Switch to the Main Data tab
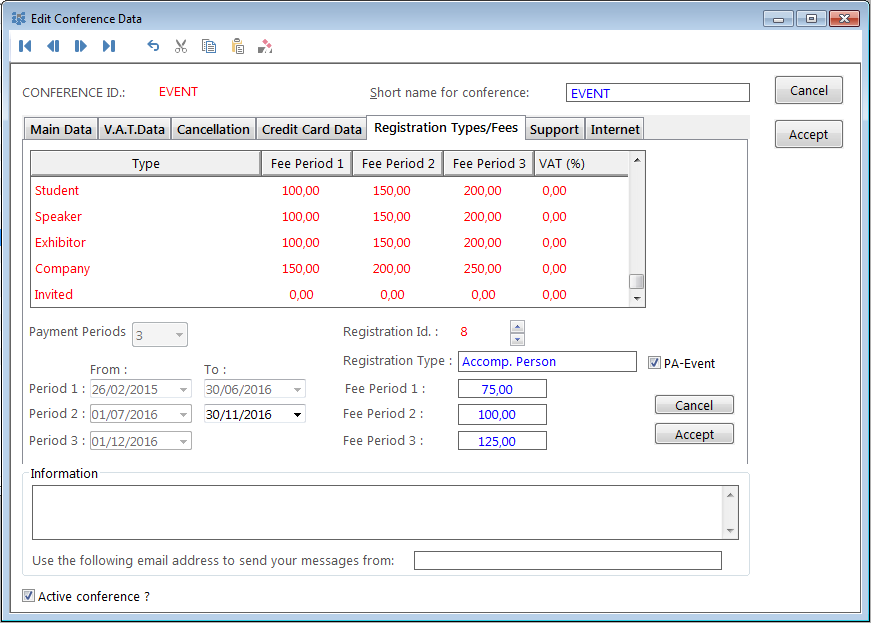The image size is (871, 623). [x=61, y=129]
